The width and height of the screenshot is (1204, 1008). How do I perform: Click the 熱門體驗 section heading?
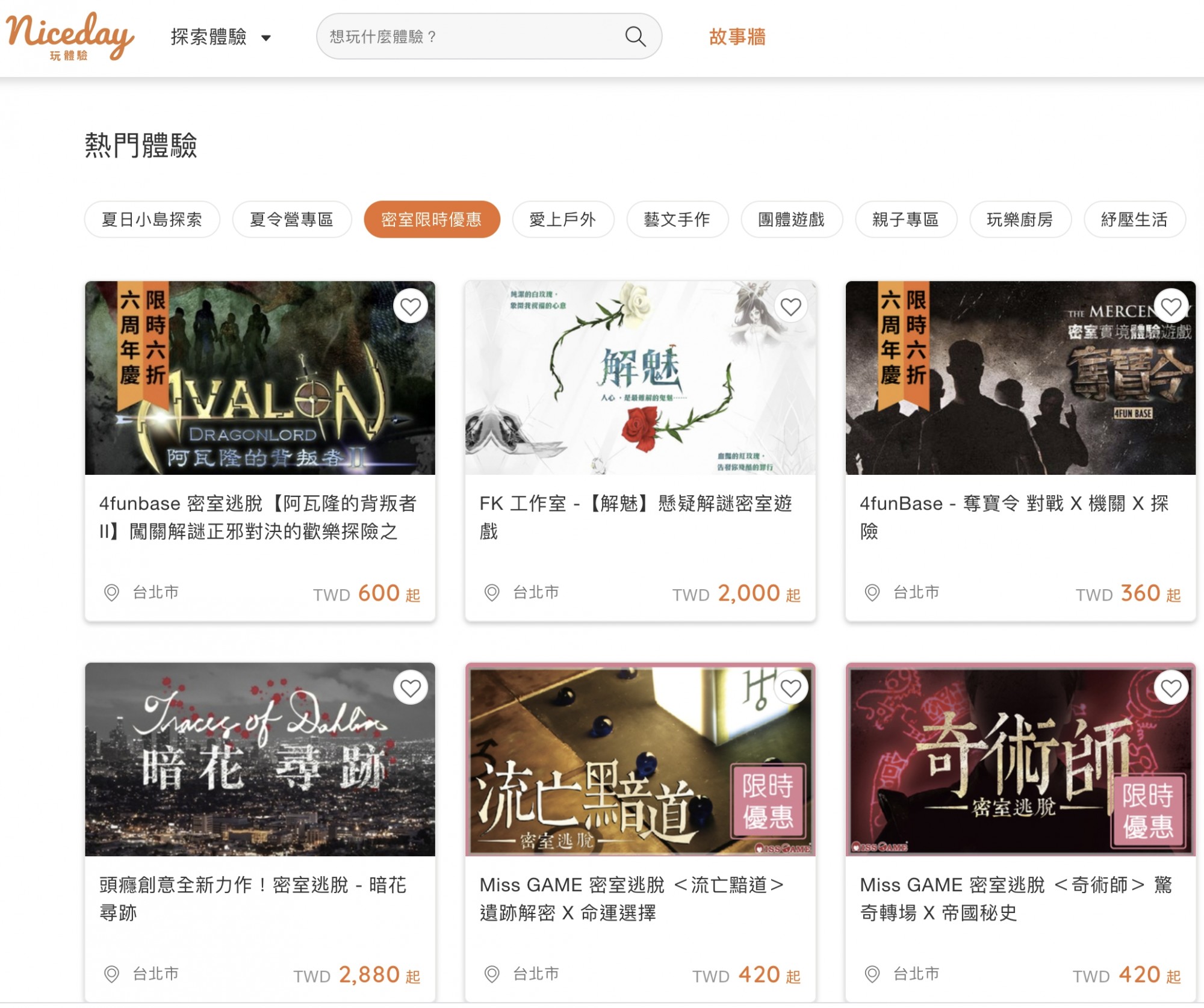pos(141,146)
